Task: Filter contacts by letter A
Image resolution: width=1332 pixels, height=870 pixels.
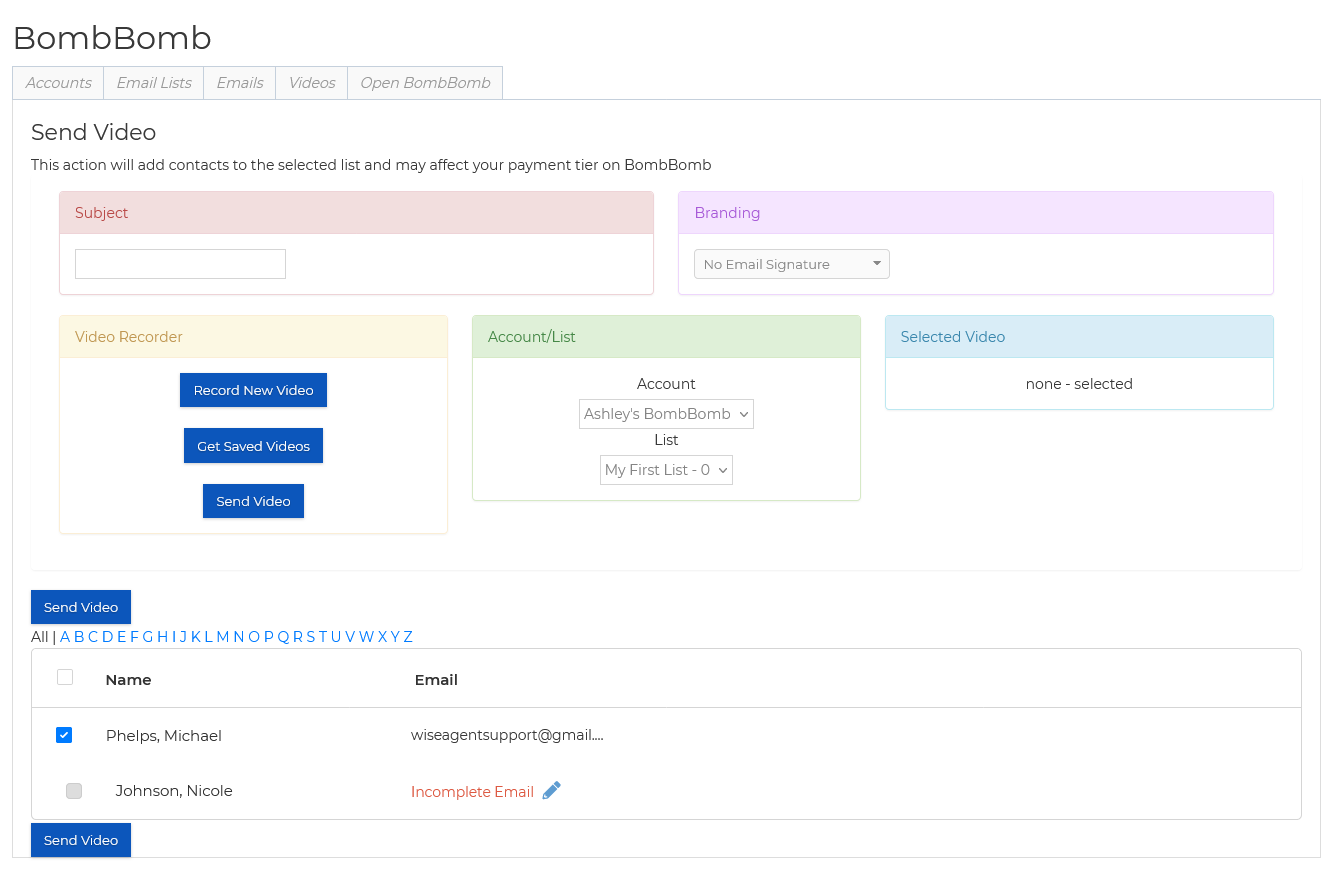Action: pyautogui.click(x=65, y=637)
